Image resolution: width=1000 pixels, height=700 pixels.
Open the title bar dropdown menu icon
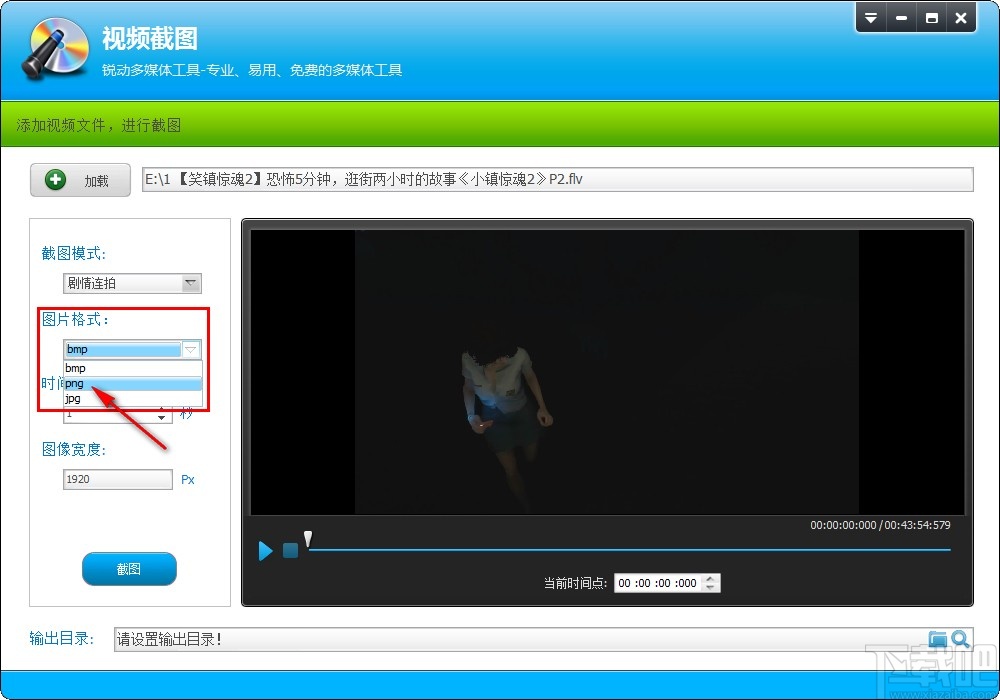(871, 18)
